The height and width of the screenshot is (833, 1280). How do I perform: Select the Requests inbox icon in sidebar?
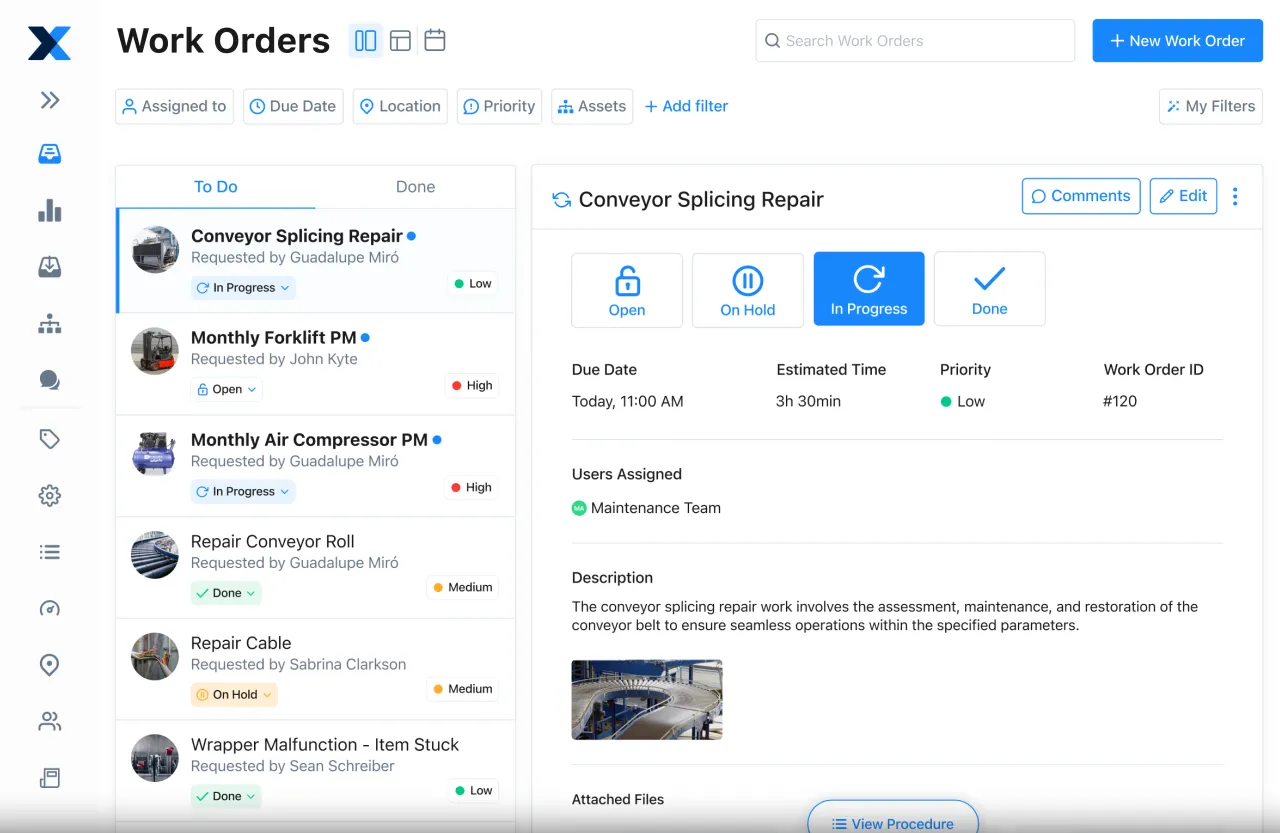[x=49, y=266]
